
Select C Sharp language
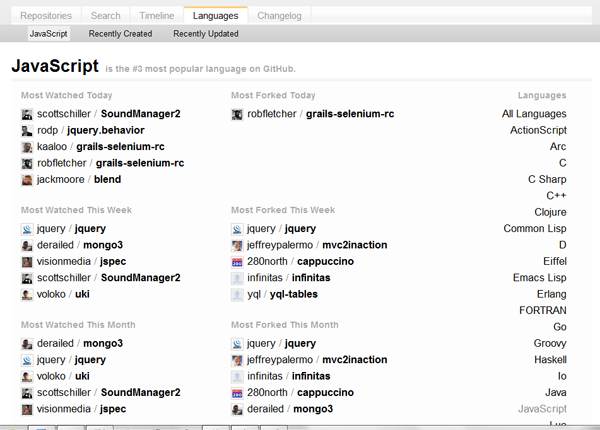click(x=547, y=179)
